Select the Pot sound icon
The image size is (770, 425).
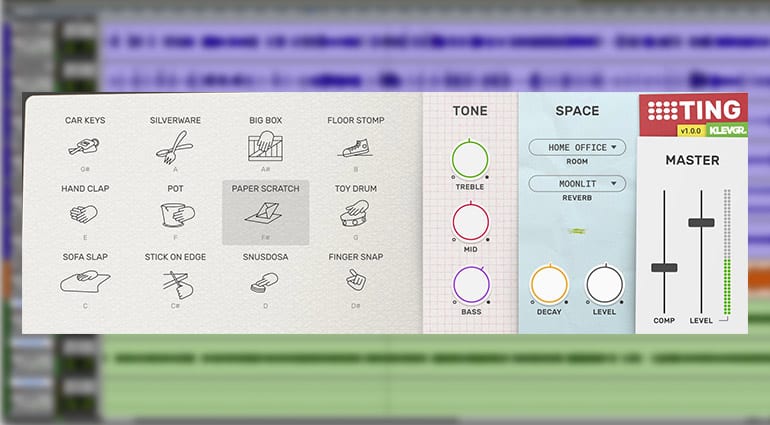click(x=177, y=215)
